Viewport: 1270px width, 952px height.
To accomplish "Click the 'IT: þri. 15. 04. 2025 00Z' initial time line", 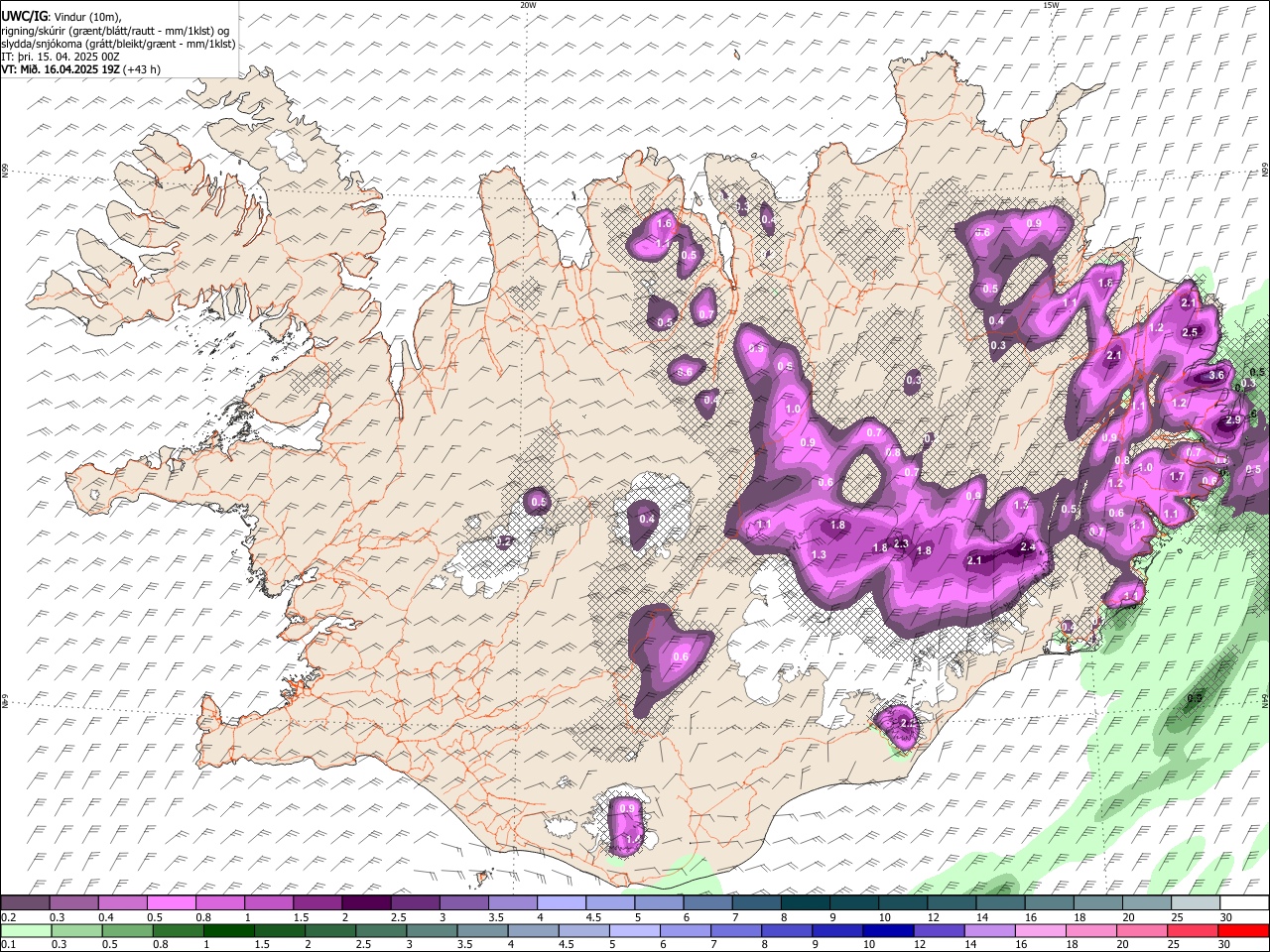I will coord(61,57).
